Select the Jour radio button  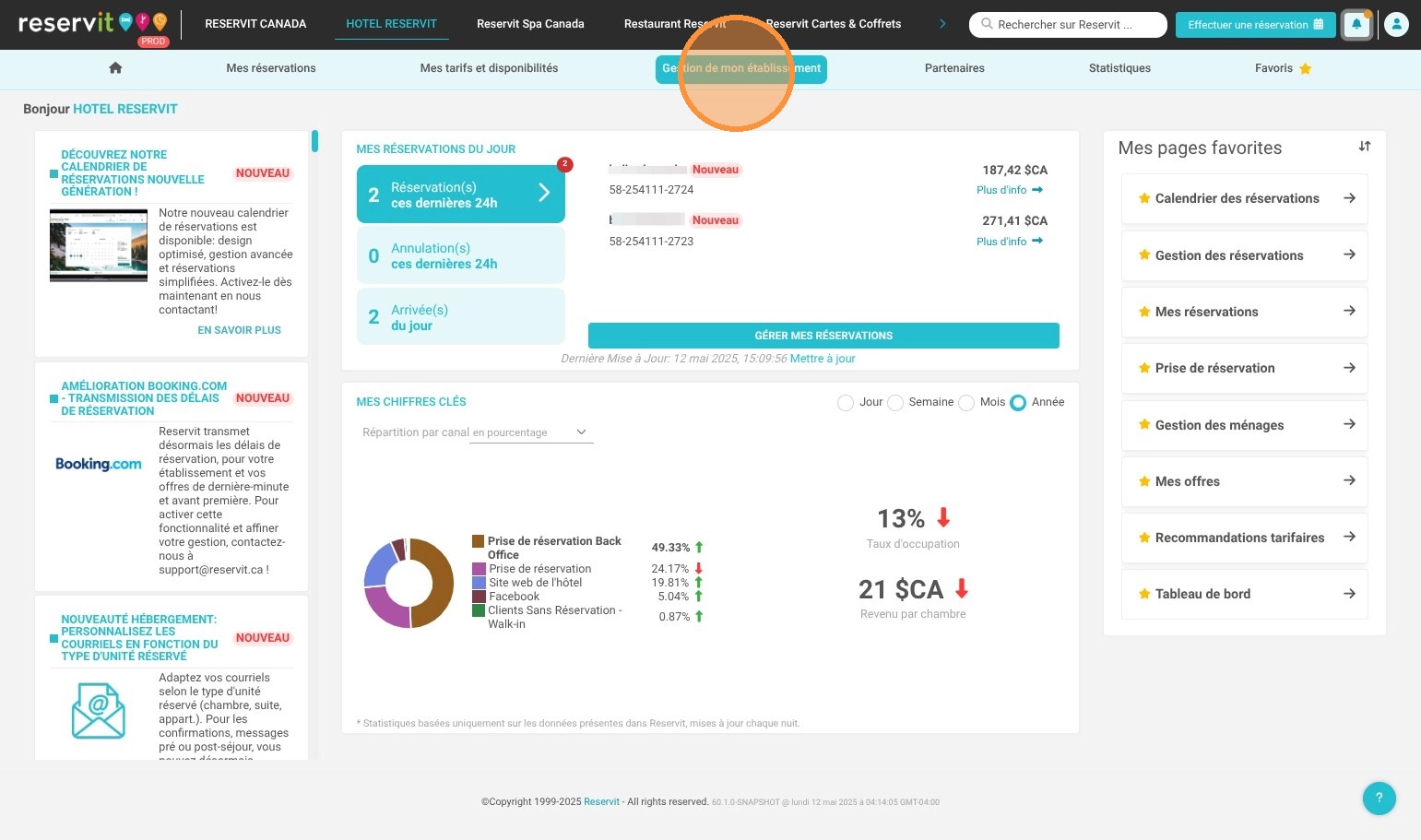(x=845, y=403)
